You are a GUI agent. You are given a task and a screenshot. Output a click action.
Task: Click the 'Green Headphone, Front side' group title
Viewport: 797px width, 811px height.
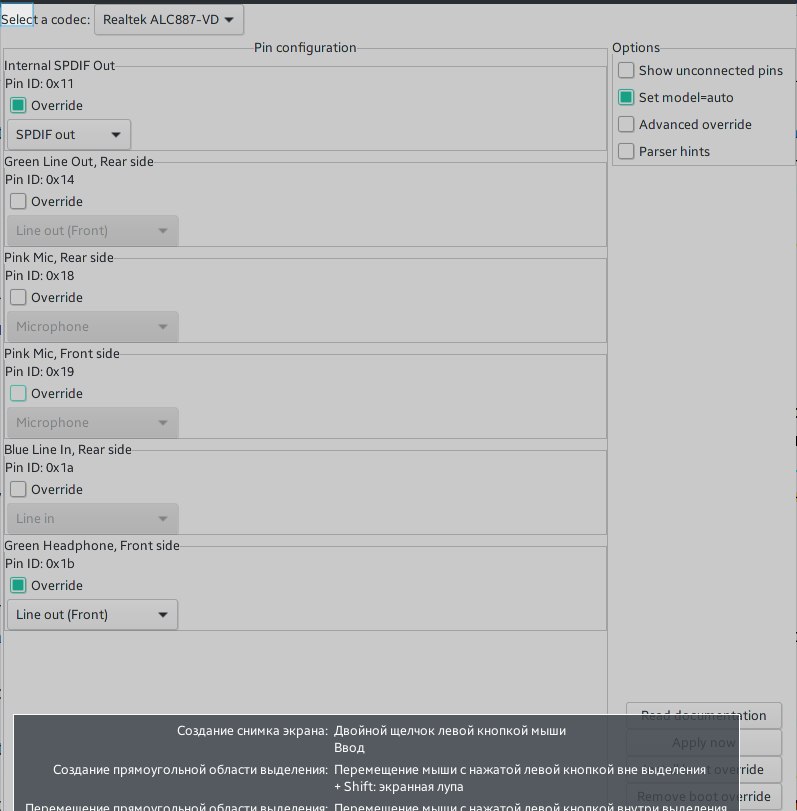(x=92, y=546)
